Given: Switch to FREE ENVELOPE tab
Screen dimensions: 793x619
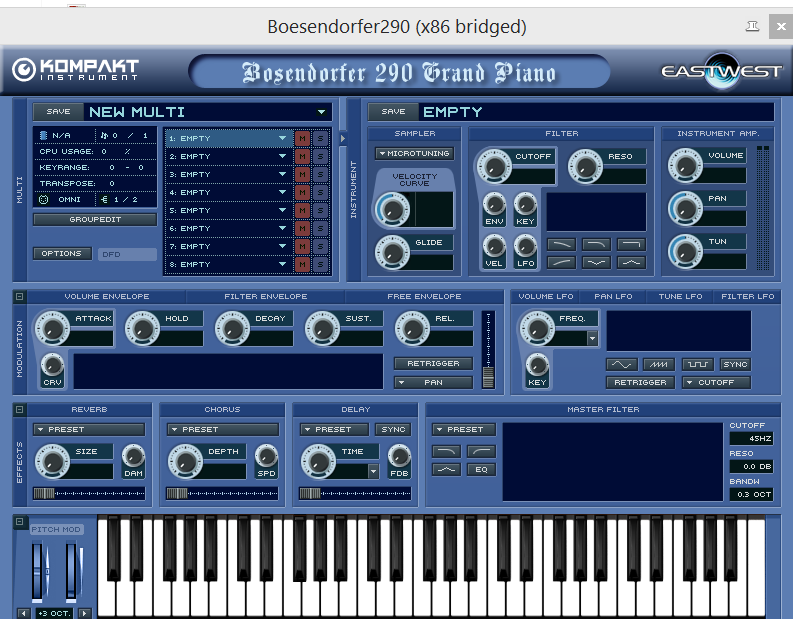Looking at the screenshot, I should (x=424, y=296).
